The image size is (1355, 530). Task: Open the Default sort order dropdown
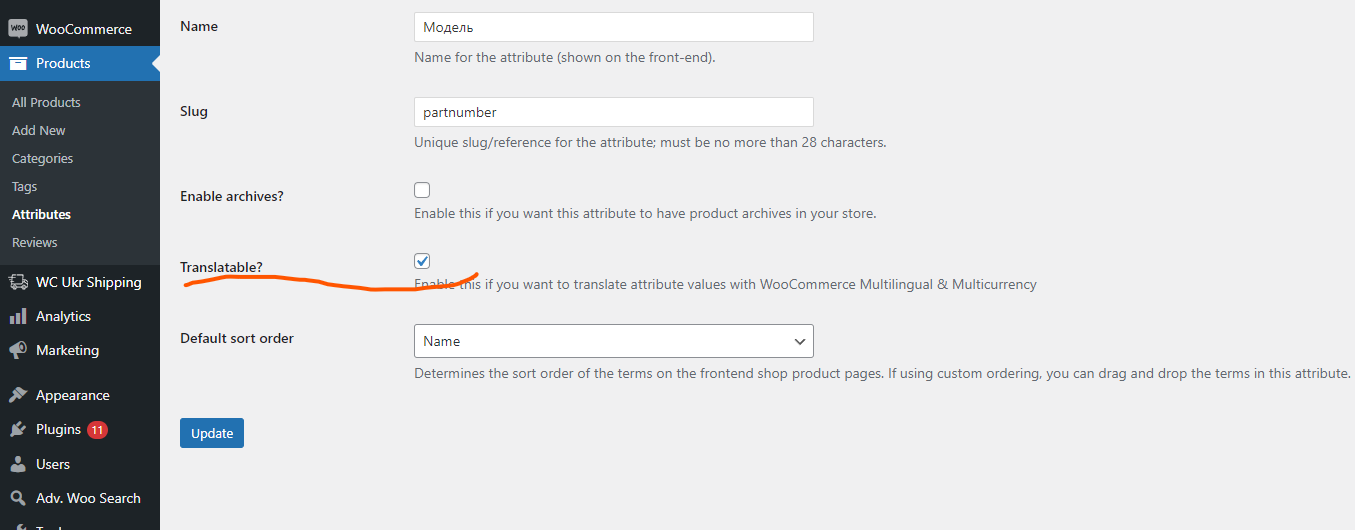[614, 341]
